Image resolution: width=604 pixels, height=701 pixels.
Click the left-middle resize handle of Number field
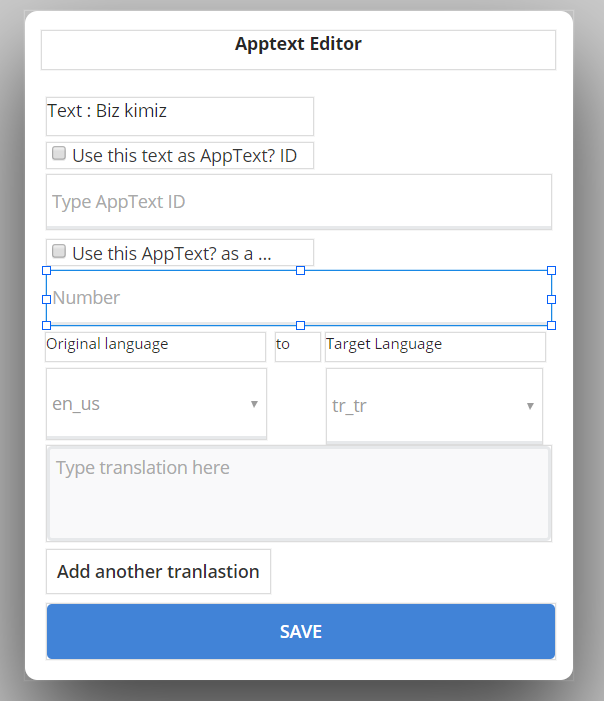point(46,298)
